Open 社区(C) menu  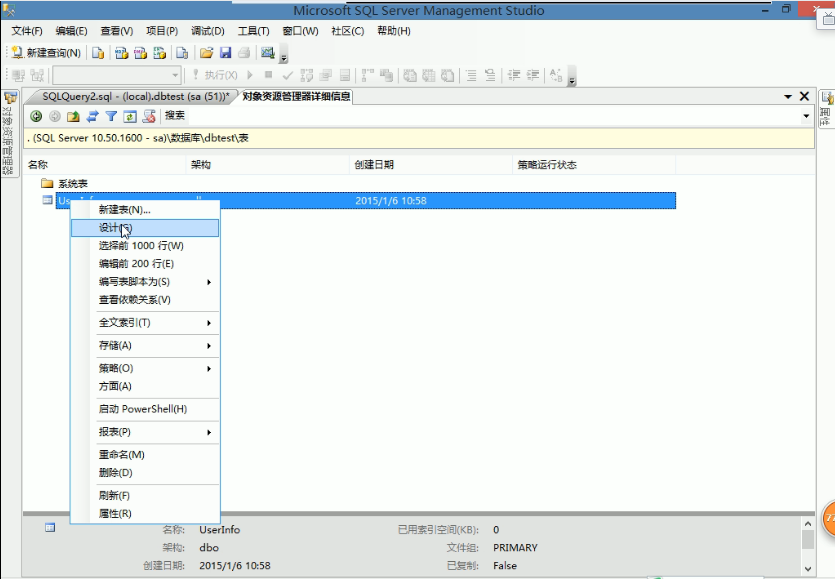coord(348,31)
